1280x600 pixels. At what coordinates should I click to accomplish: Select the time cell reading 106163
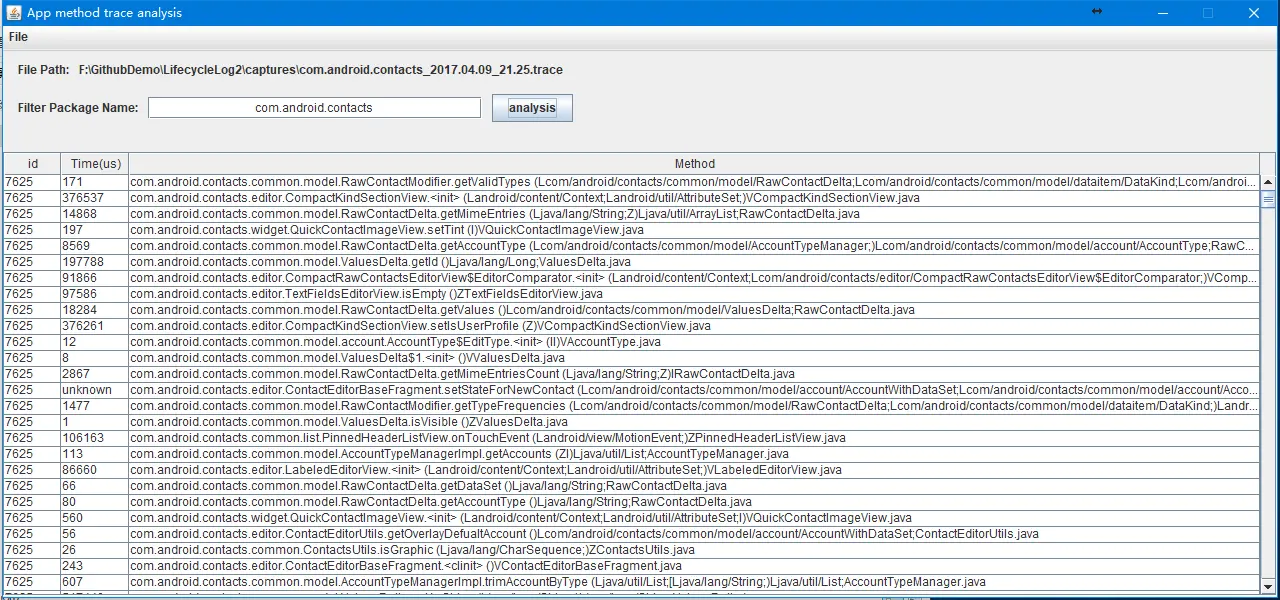click(x=94, y=438)
